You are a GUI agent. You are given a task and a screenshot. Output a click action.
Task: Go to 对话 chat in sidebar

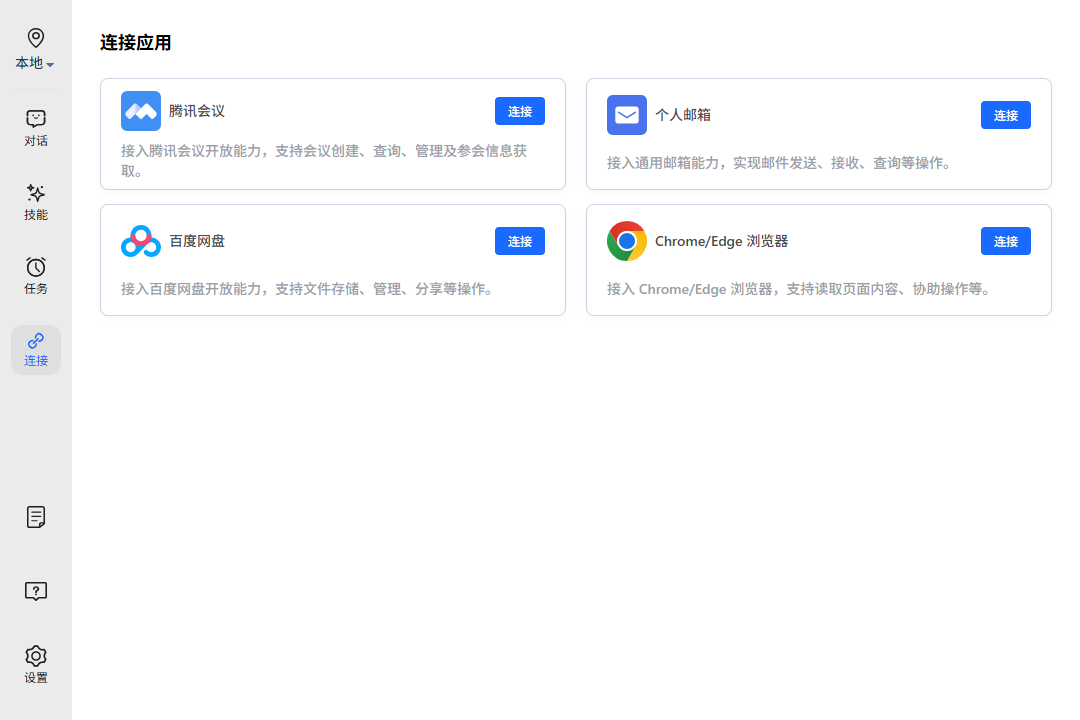pos(36,128)
